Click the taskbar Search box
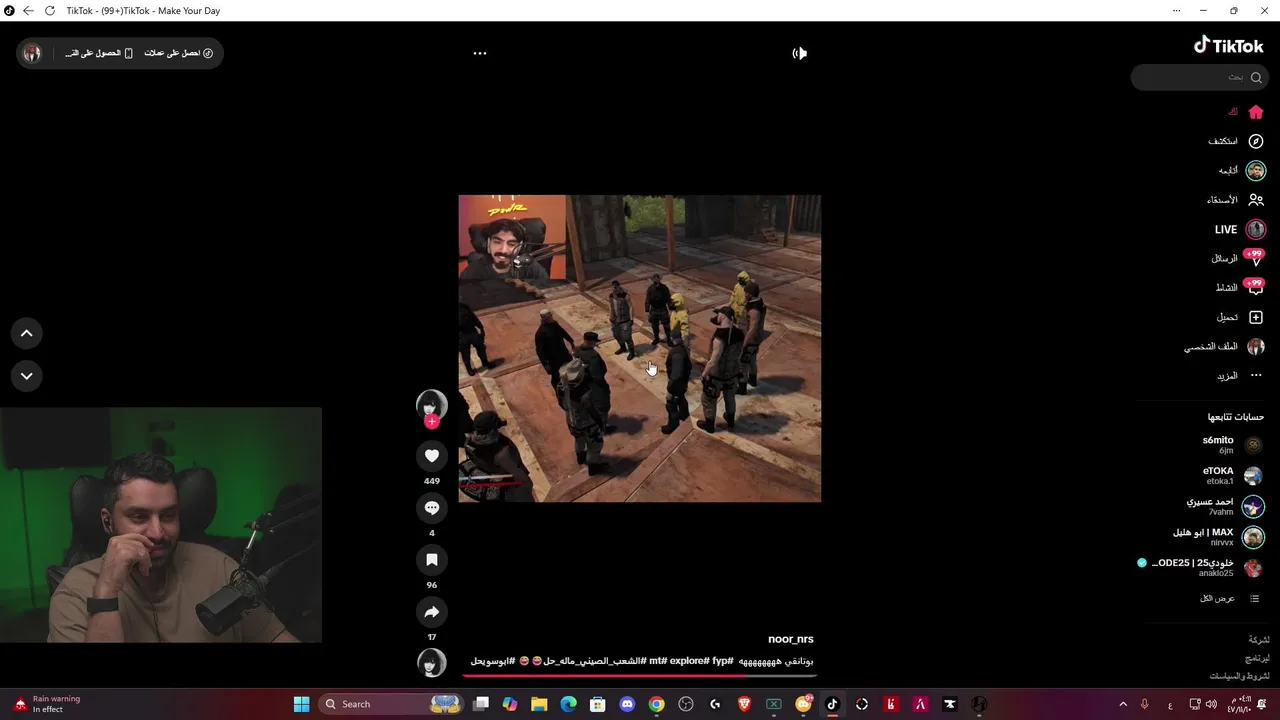Image resolution: width=1280 pixels, height=720 pixels. click(x=391, y=704)
